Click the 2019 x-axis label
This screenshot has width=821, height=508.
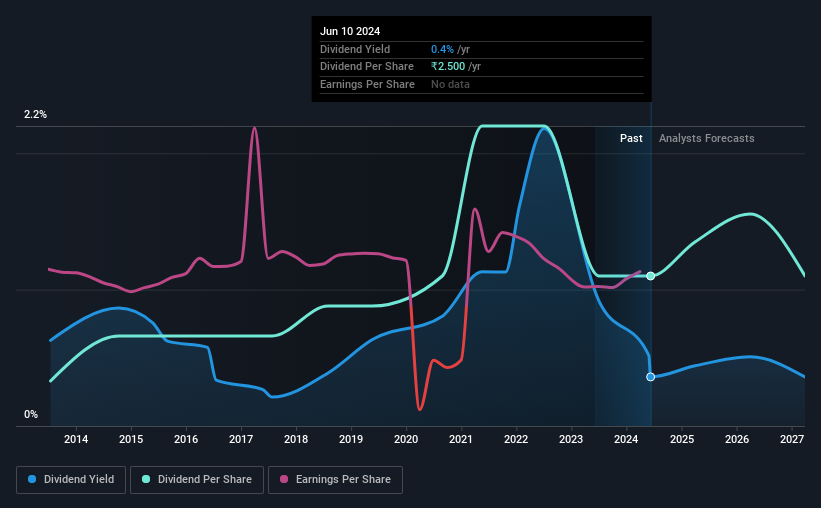coord(351,439)
